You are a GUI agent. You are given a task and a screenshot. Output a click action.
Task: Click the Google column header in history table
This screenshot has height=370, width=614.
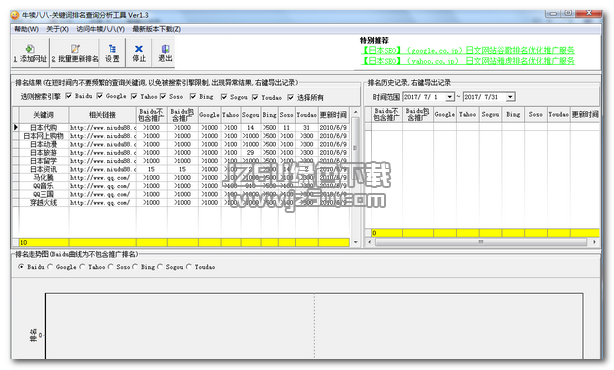pyautogui.click(x=445, y=114)
